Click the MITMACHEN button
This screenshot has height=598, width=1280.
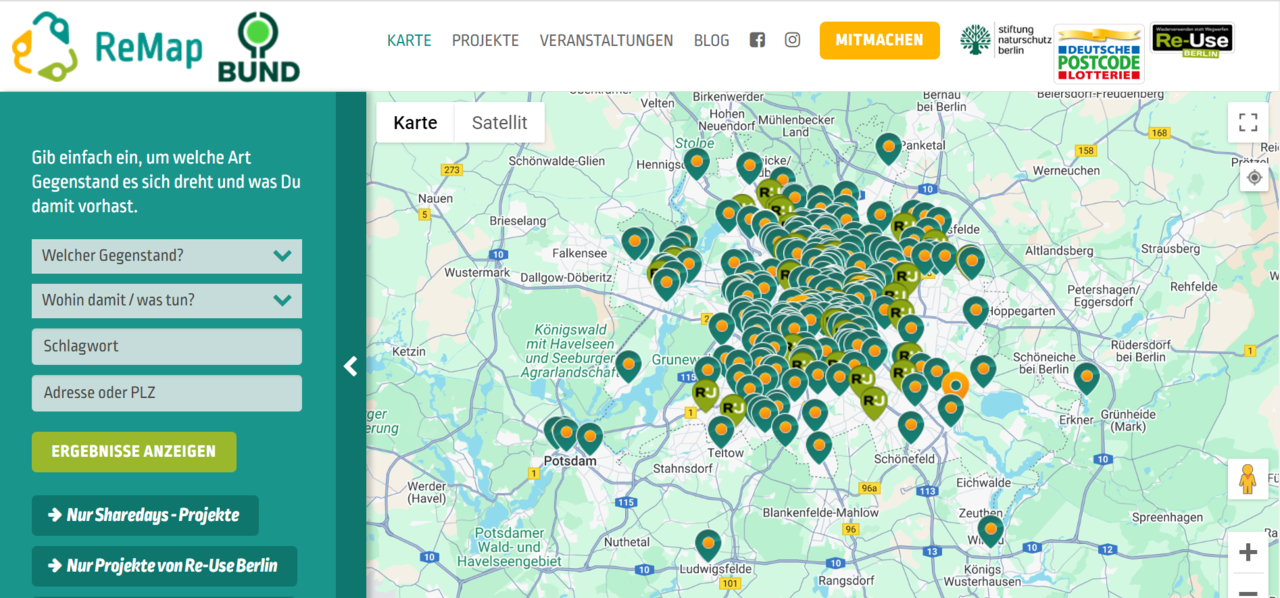pos(879,40)
